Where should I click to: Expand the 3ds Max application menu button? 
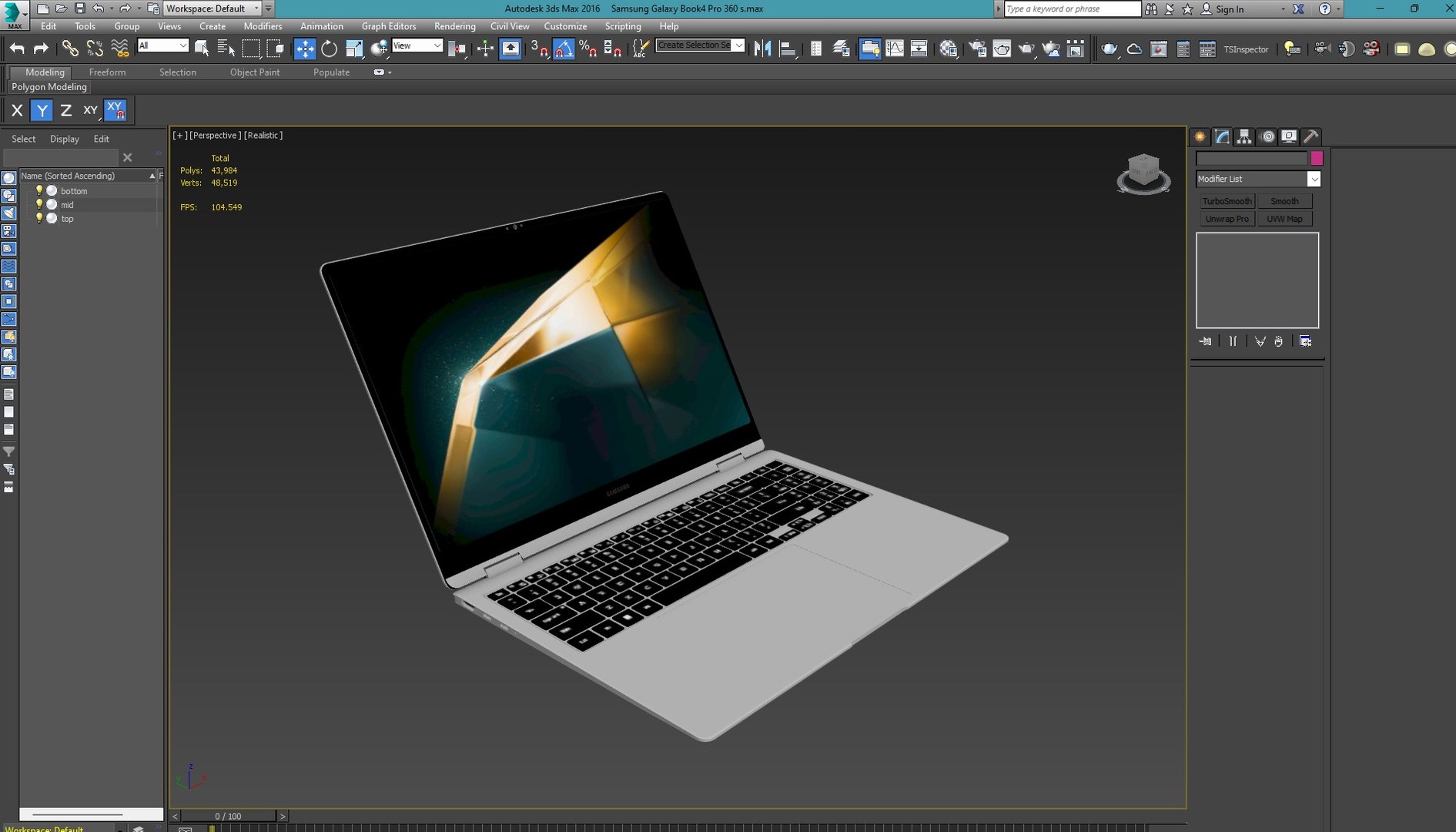(14, 14)
